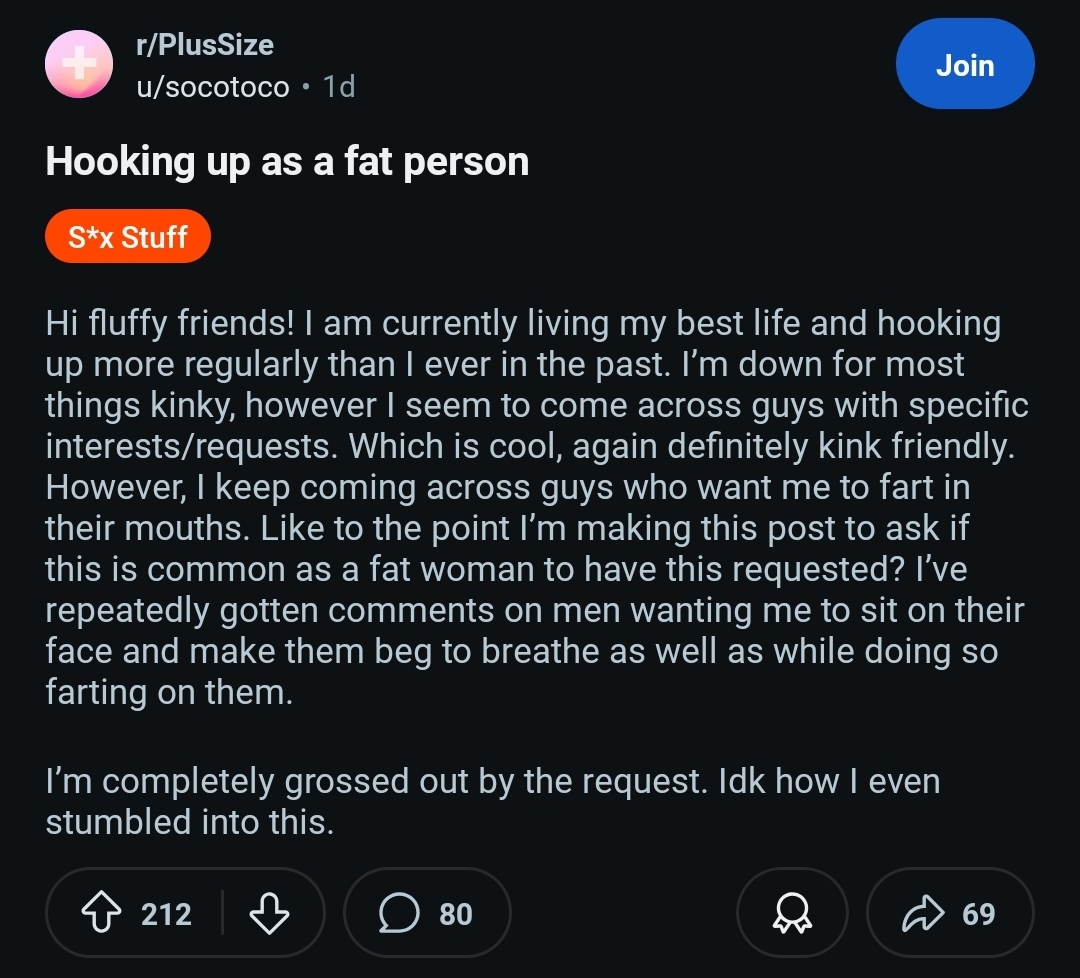
Task: Click the divider between vote arrows
Action: click(222, 913)
